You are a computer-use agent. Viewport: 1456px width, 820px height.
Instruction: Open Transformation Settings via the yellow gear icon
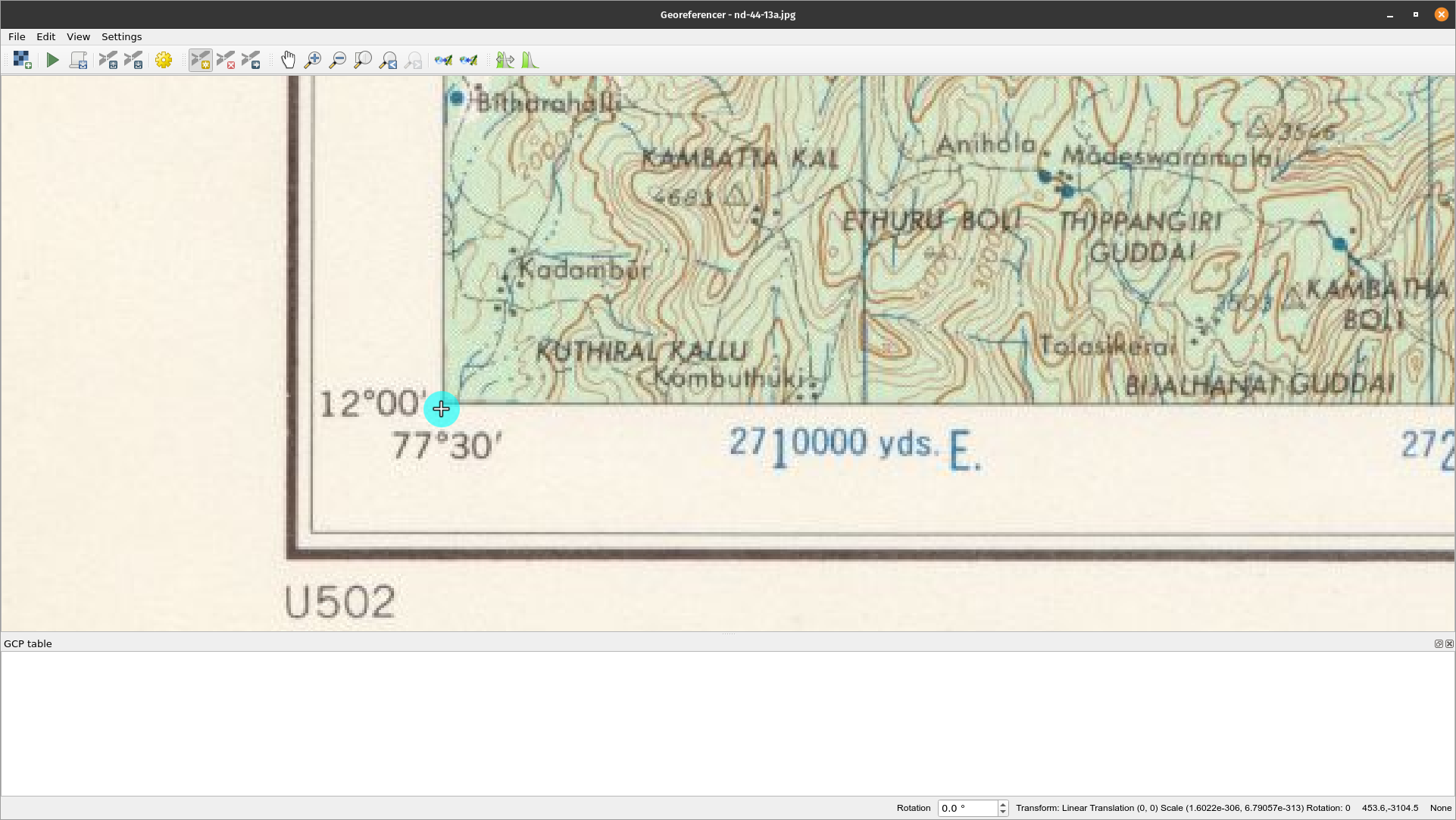164,60
